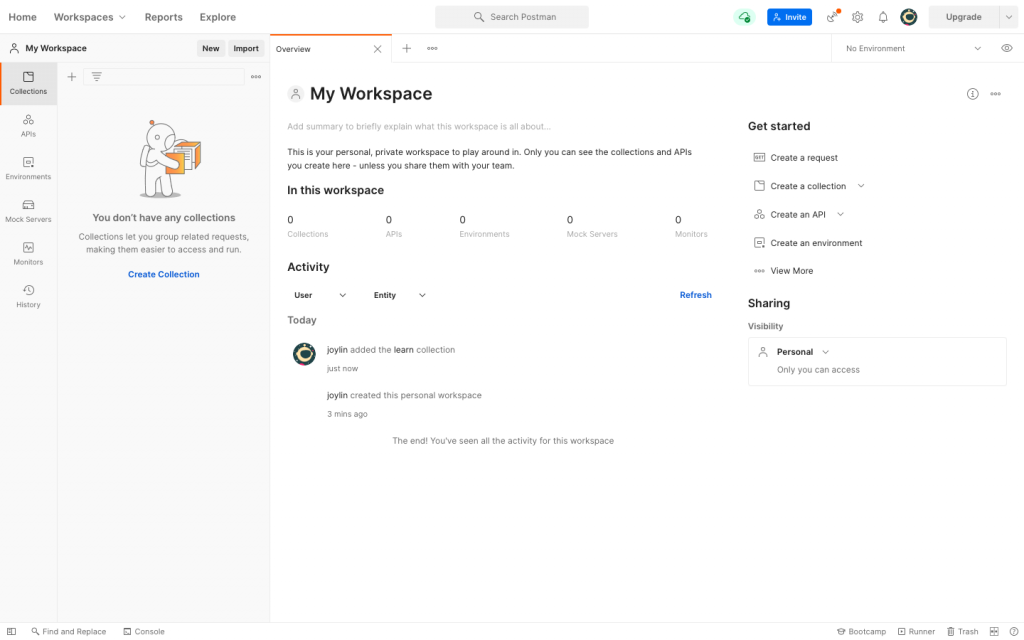Click the Collections count in workspace stats
This screenshot has height=640, width=1024.
tap(308, 226)
